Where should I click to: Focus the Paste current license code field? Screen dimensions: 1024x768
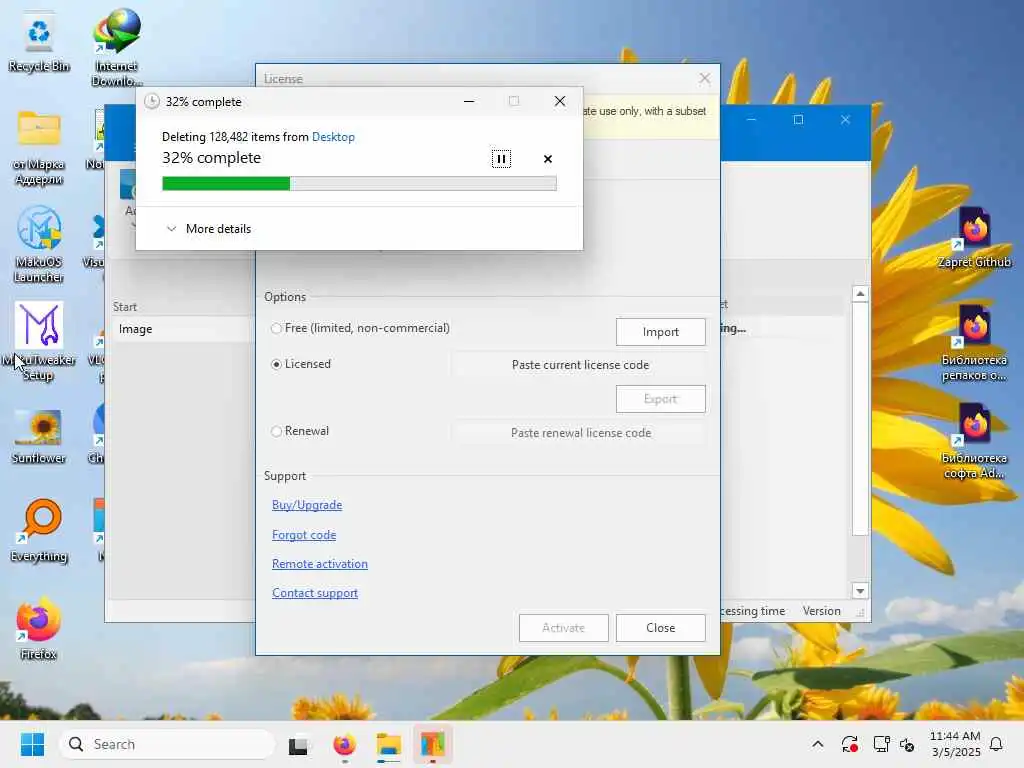[580, 365]
